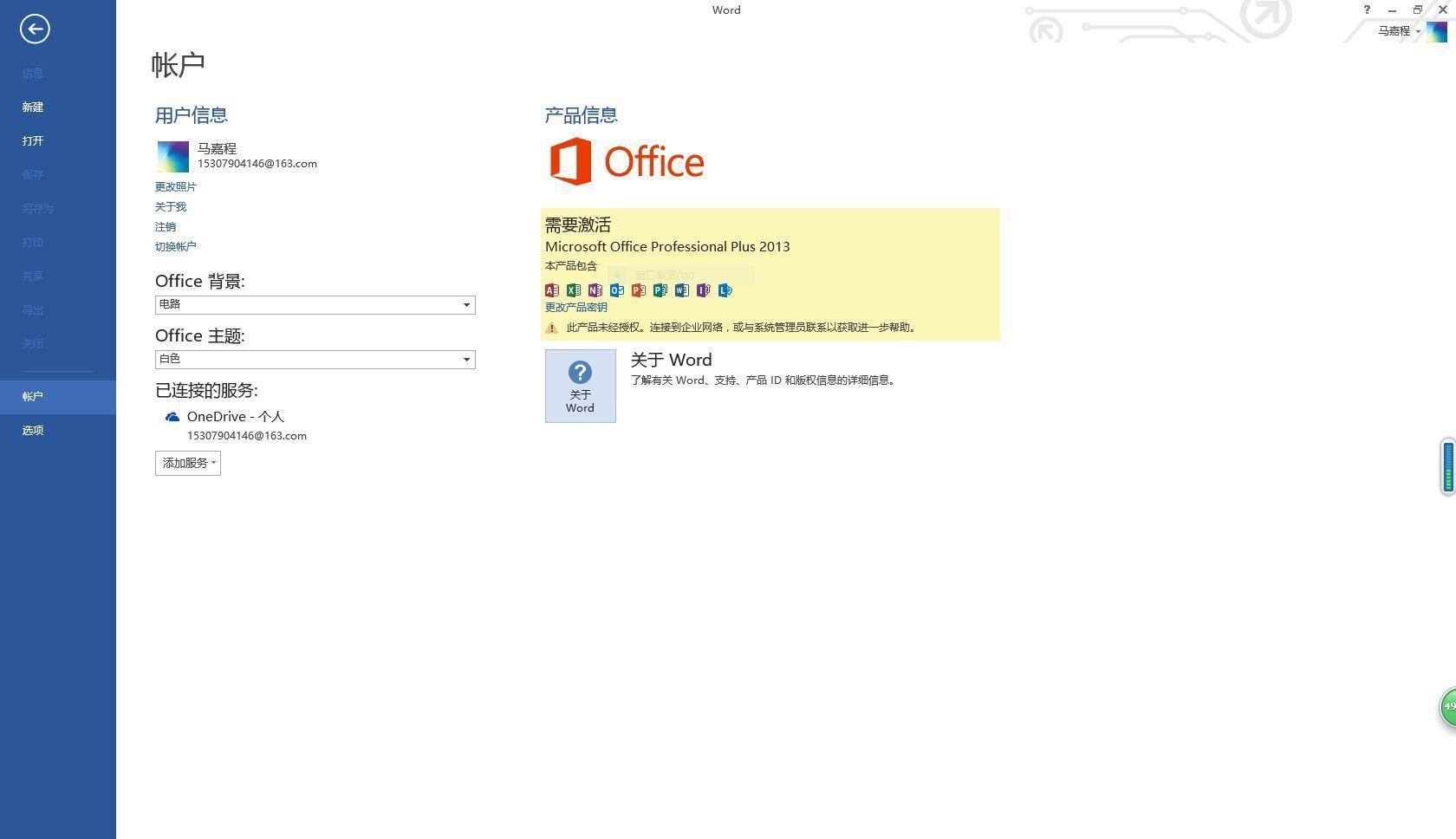1456x839 pixels.
Task: Click the Word app icon in product list
Action: (682, 290)
